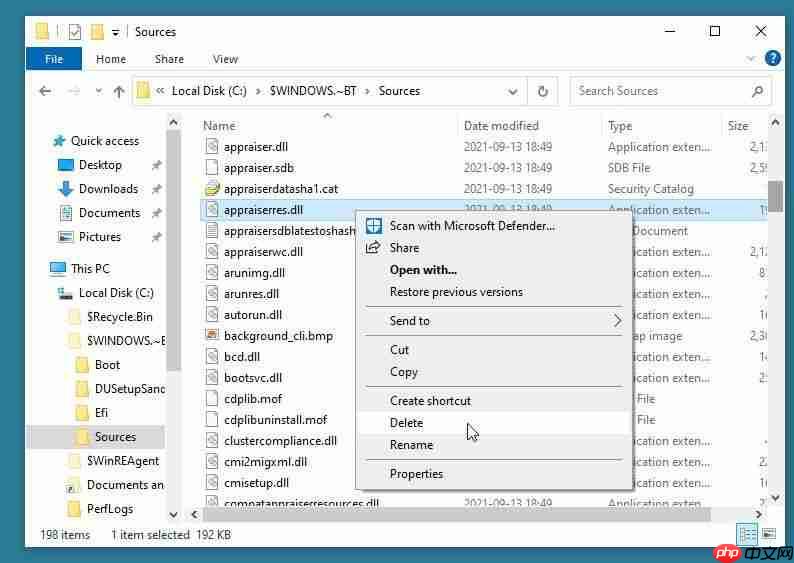Open Customize Quick Access Toolbar dropdown
Screen dimensions: 794x563
pos(115,33)
